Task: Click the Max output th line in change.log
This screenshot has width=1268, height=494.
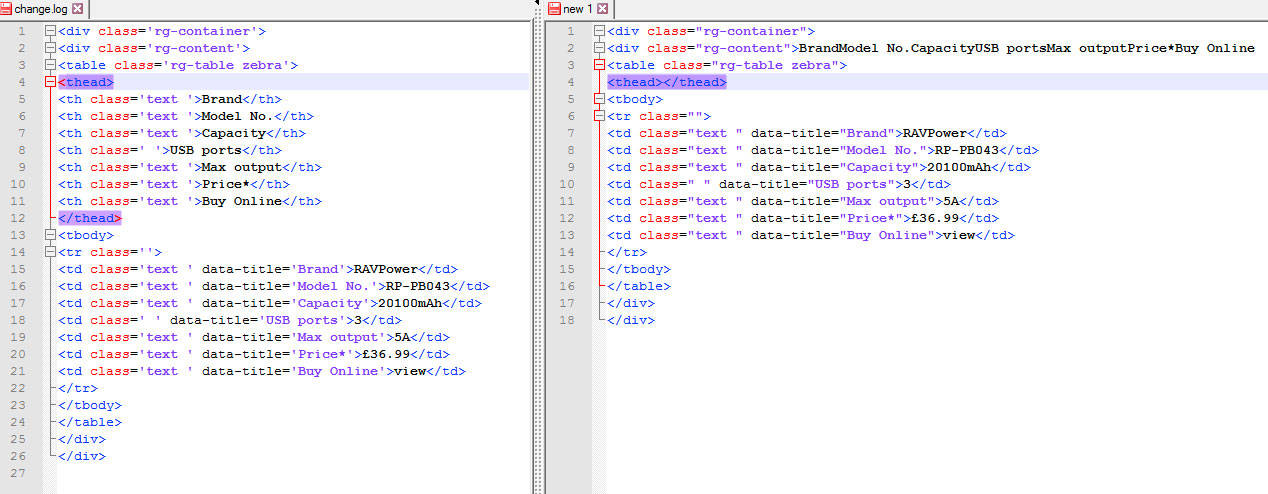Action: click(x=190, y=167)
